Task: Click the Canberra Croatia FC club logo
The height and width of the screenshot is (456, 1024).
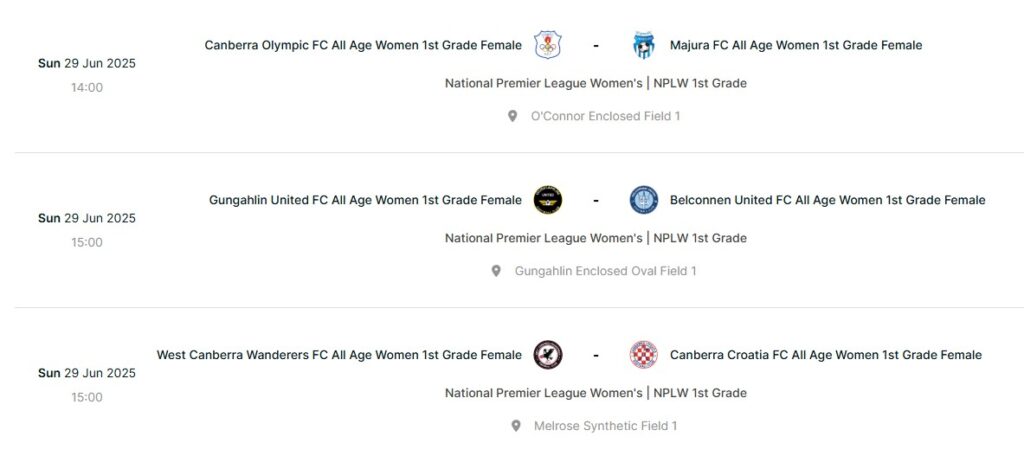Action: 643,355
